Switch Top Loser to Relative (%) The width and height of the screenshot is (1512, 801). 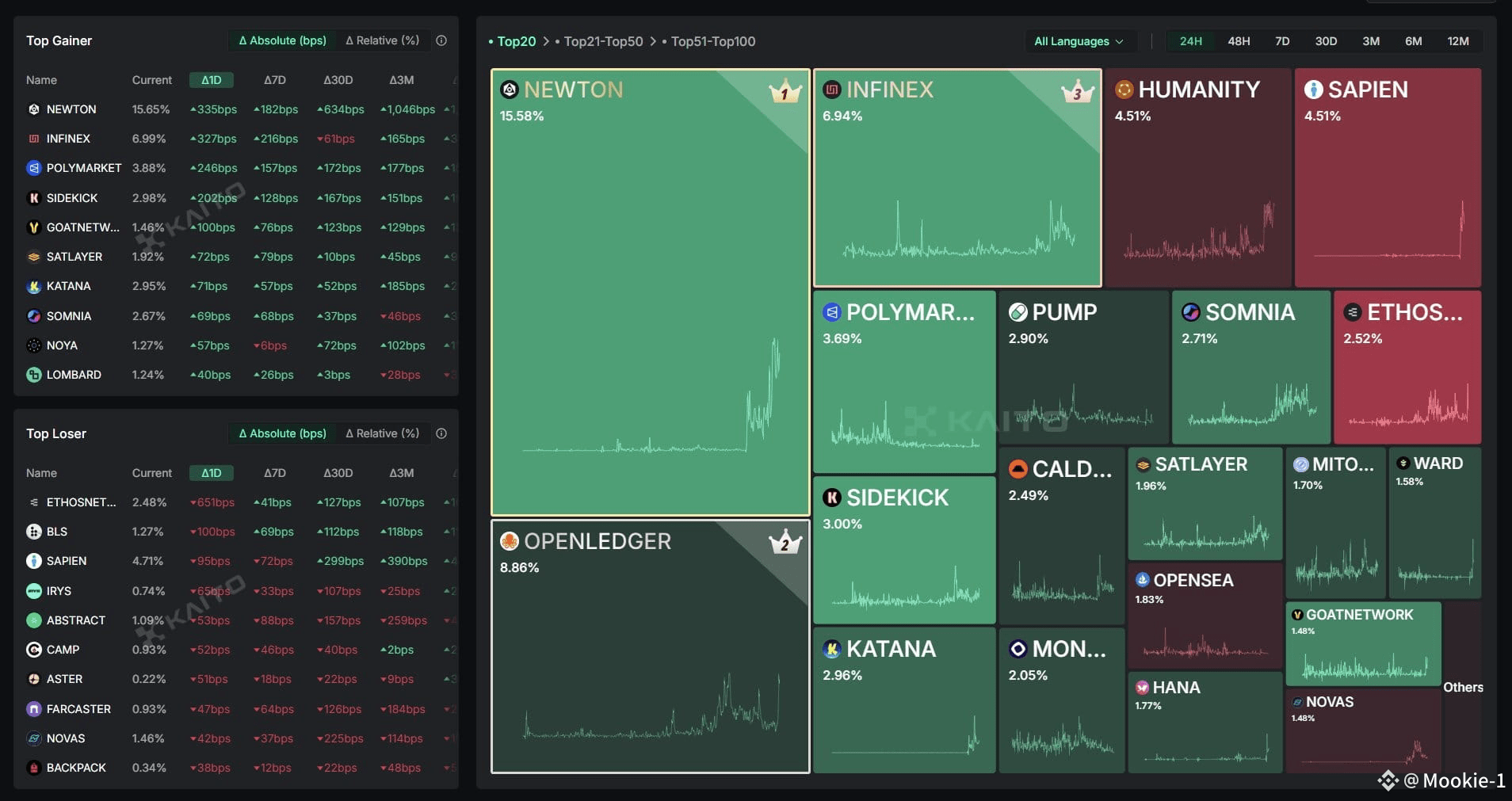click(x=383, y=433)
